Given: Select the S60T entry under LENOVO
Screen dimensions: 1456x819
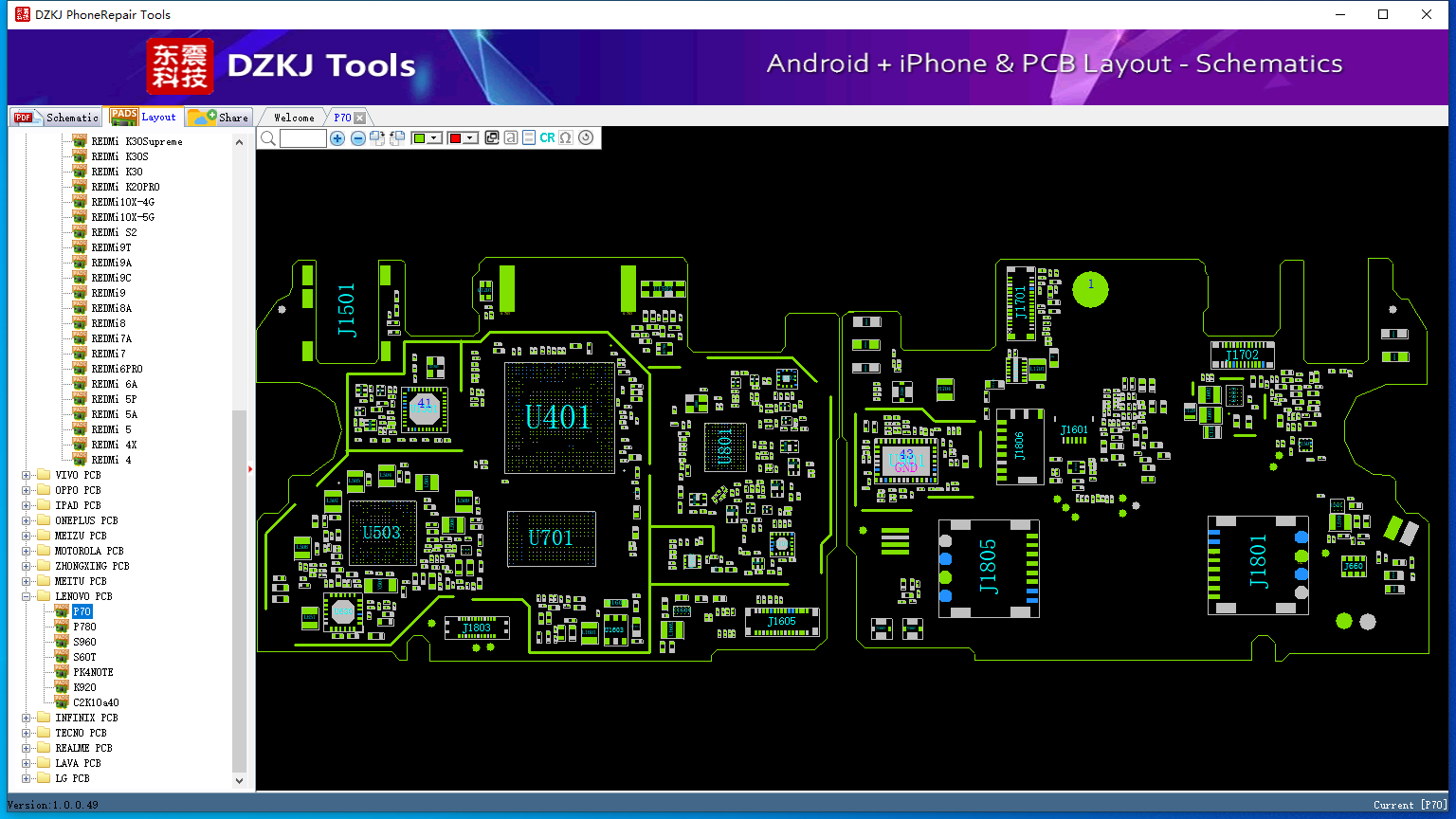Looking at the screenshot, I should point(84,657).
